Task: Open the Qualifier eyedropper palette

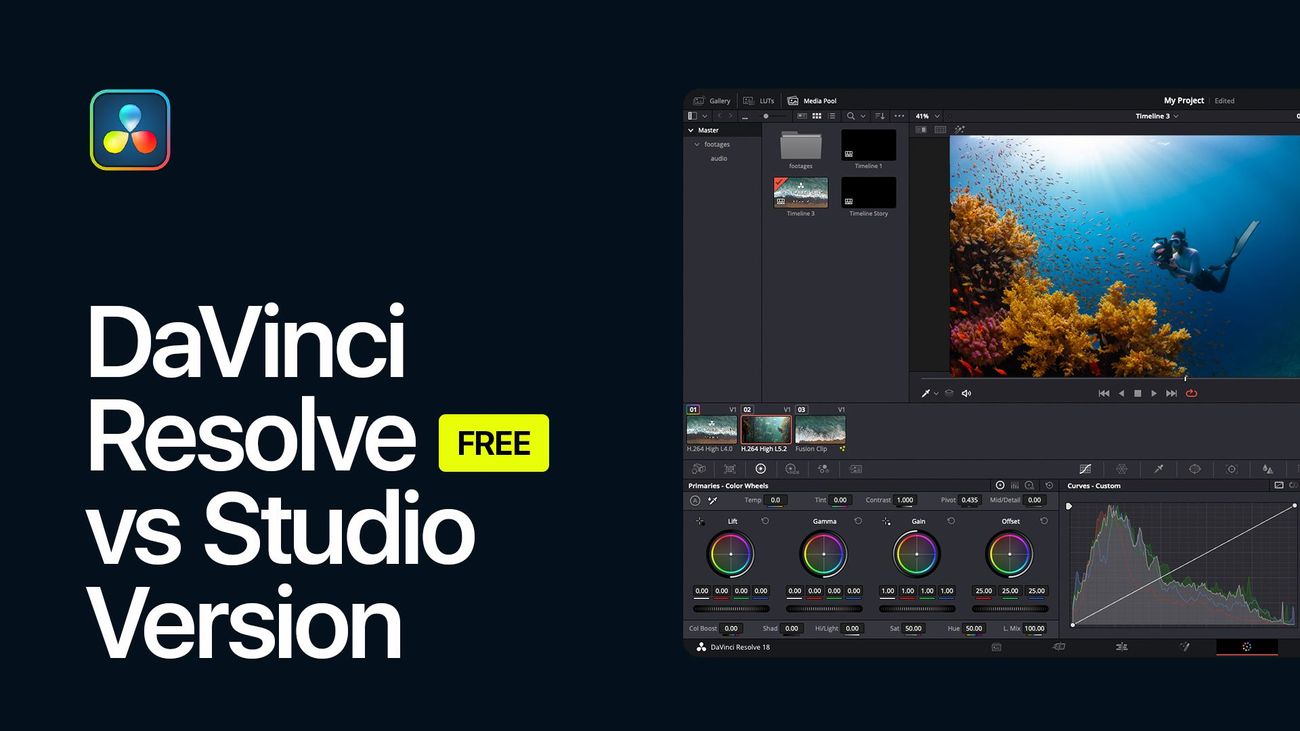Action: [1158, 469]
